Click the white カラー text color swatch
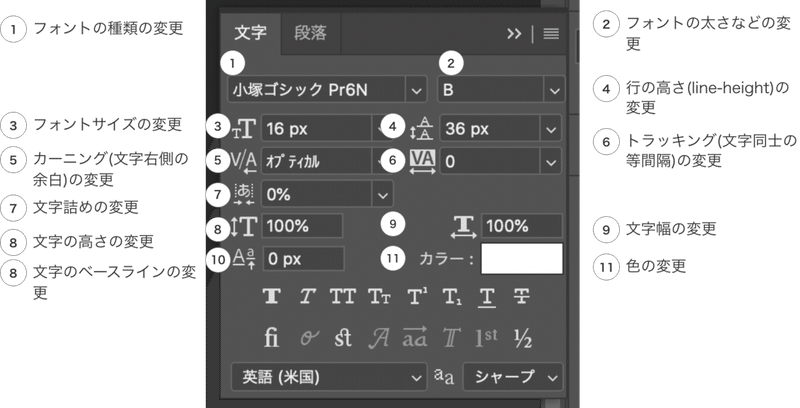 [x=522, y=258]
